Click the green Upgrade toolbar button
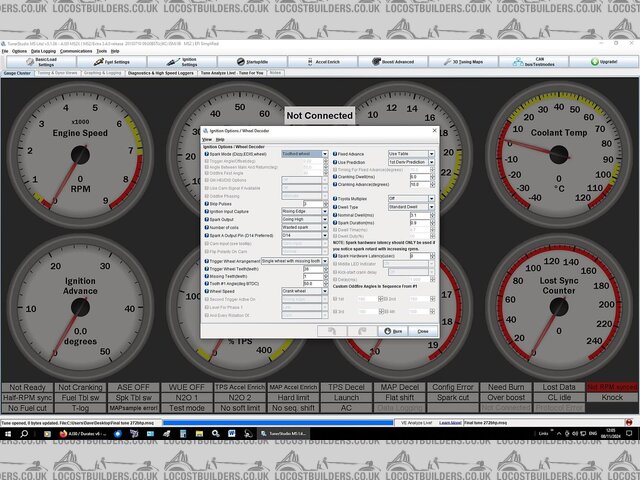Image resolution: width=640 pixels, height=480 pixels. click(x=605, y=61)
